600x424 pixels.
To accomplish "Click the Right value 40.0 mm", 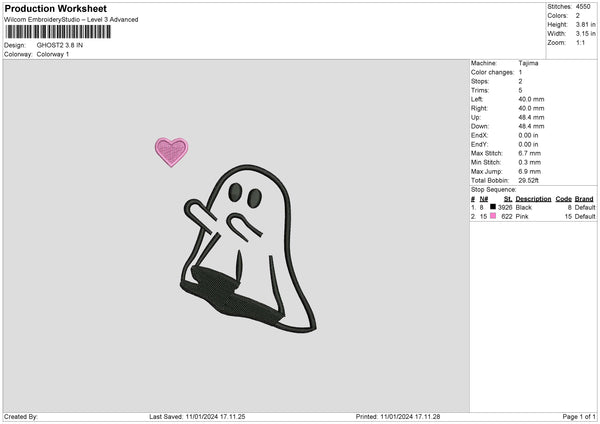I will point(531,108).
